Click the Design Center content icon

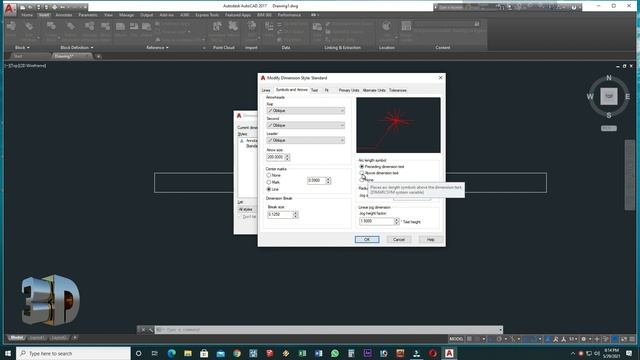(406, 27)
